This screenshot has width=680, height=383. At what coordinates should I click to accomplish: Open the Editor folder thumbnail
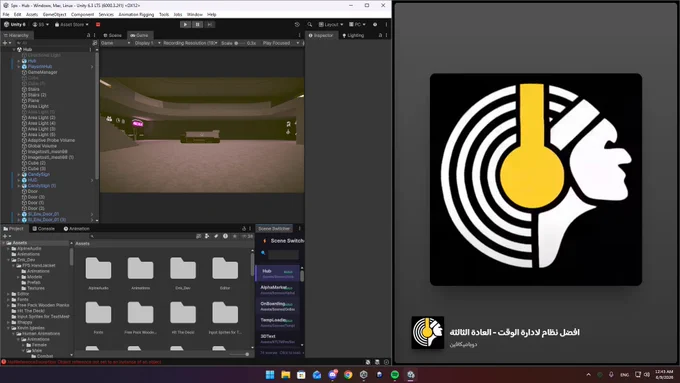(225, 268)
